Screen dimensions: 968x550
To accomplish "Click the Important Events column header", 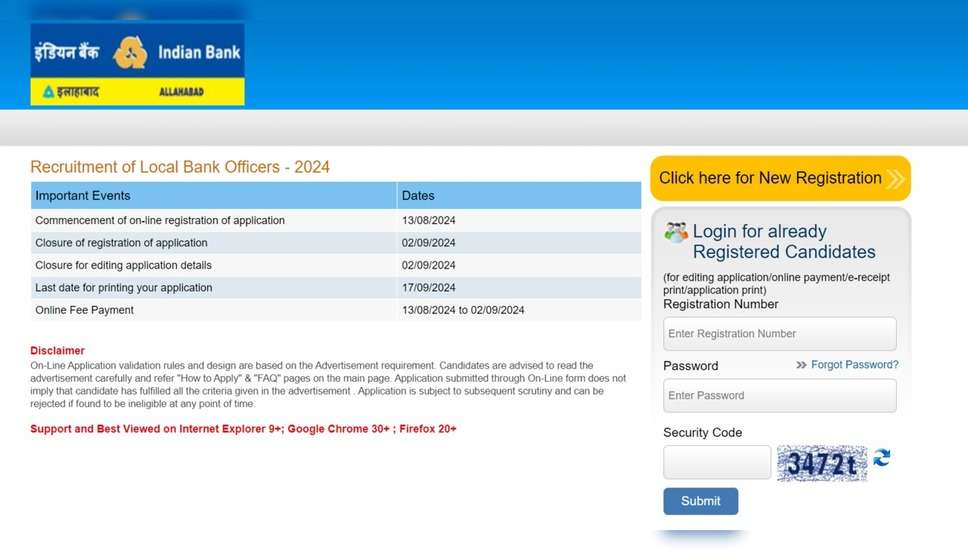I will click(83, 196).
